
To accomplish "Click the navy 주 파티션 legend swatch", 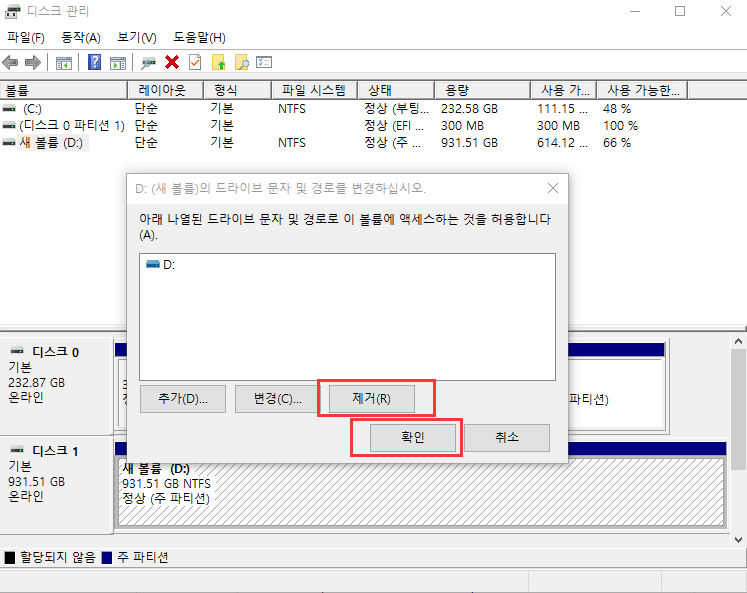I will tap(107, 558).
